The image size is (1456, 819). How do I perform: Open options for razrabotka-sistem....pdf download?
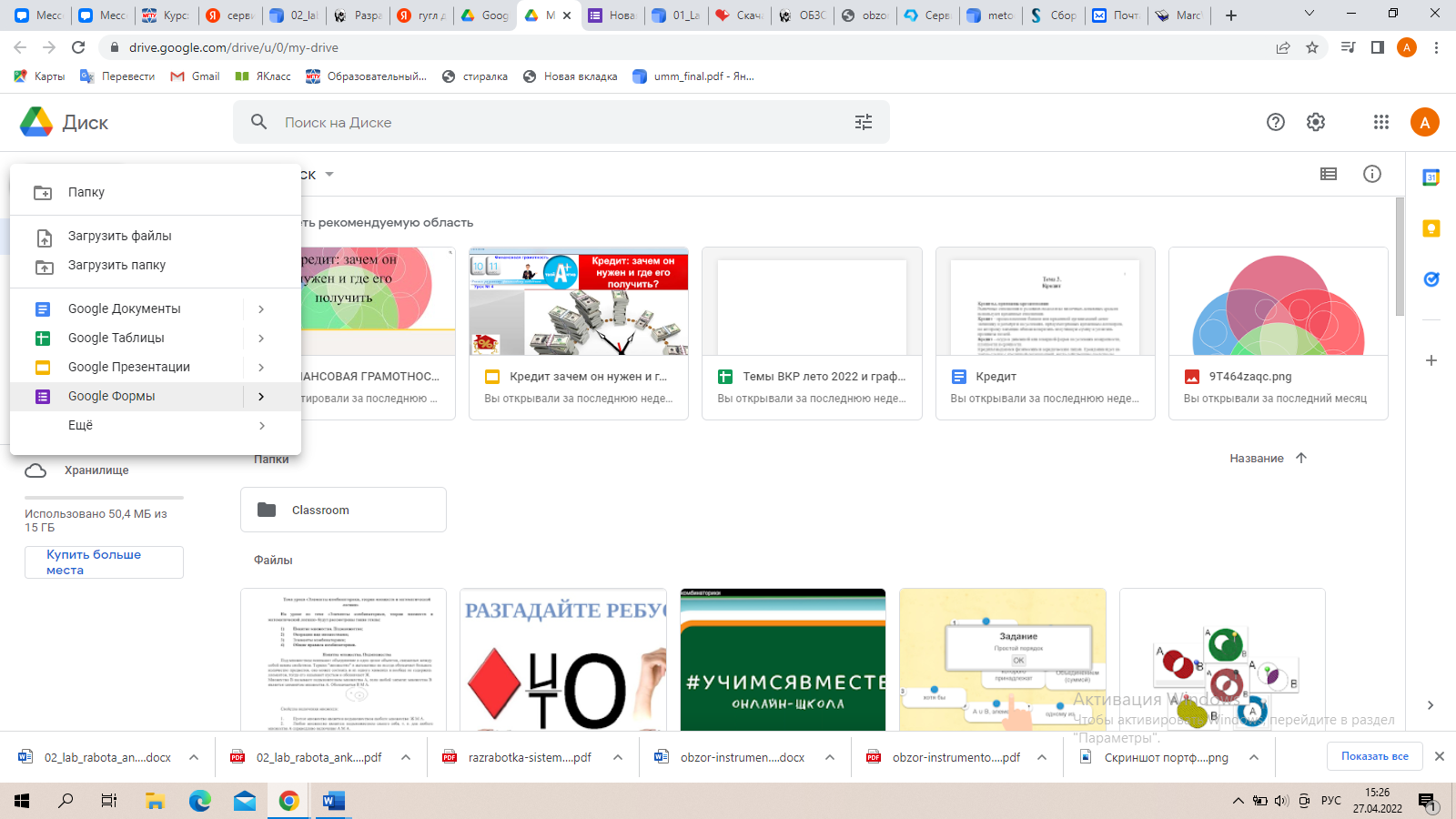point(618,757)
